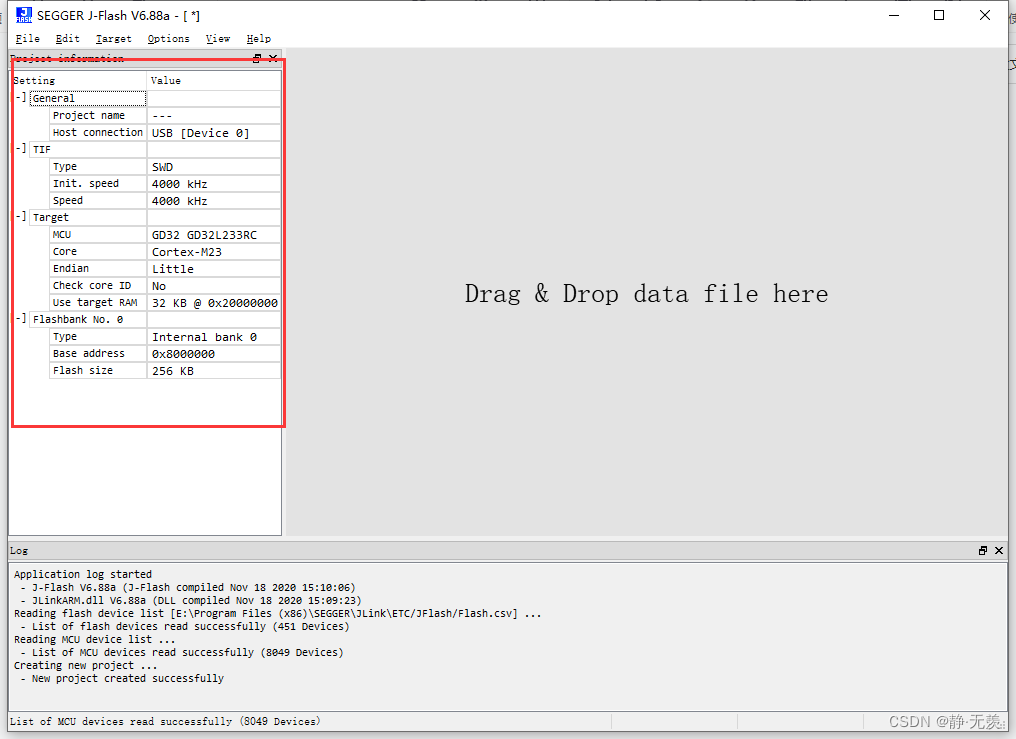
Task: Select the Base address setting
Action: (98, 354)
